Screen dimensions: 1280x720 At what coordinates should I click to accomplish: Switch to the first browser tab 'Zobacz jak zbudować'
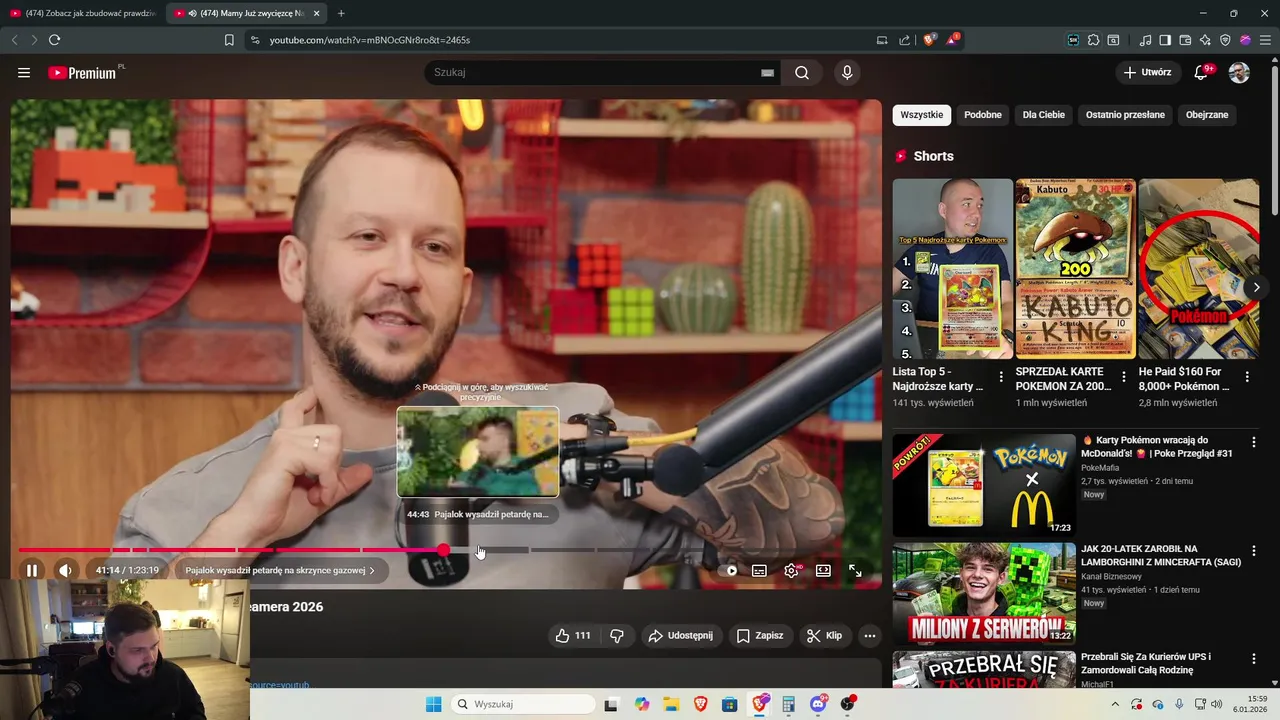(82, 13)
